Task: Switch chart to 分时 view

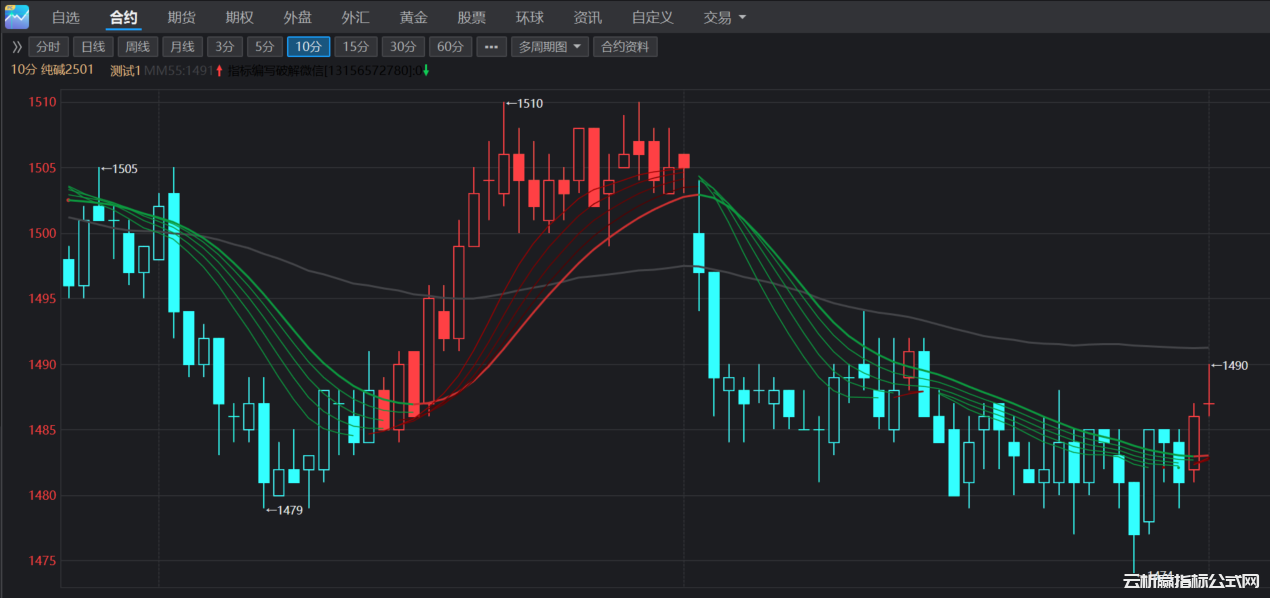Action: point(48,47)
